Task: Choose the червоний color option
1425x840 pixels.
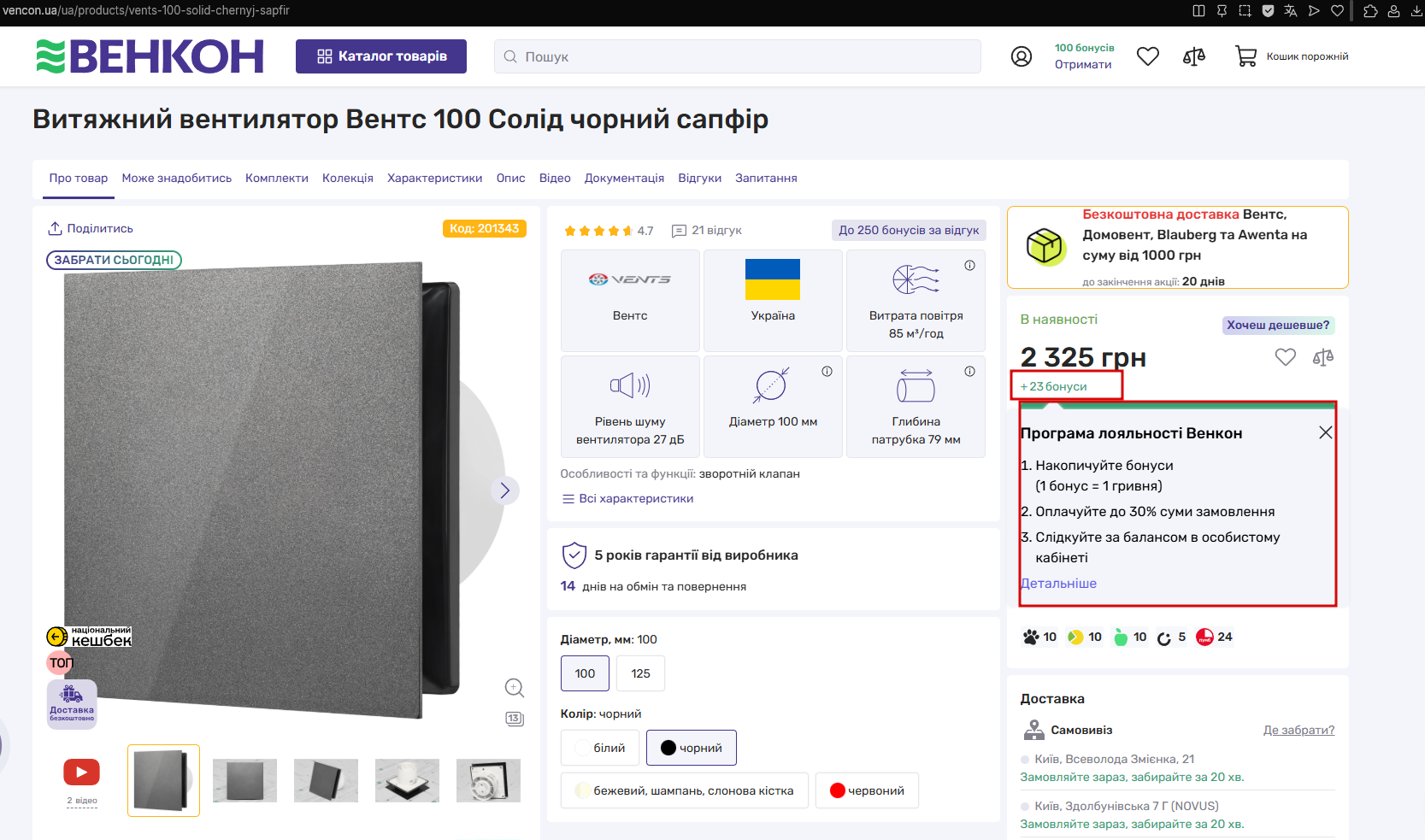Action: pos(867,790)
